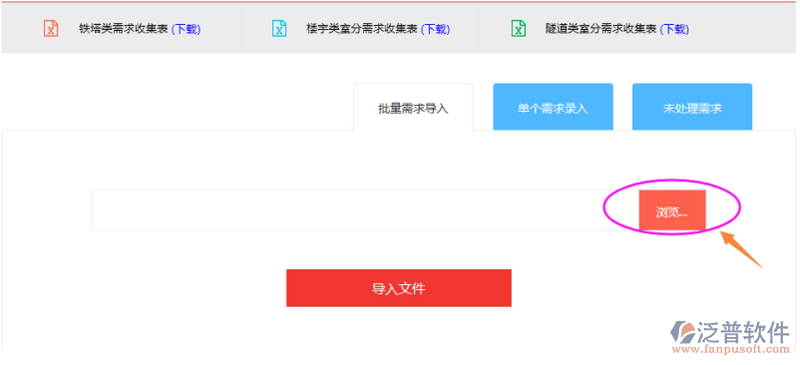800x365 pixels.
Task: Switch to the 批量需求导入 tab
Action: click(x=413, y=108)
